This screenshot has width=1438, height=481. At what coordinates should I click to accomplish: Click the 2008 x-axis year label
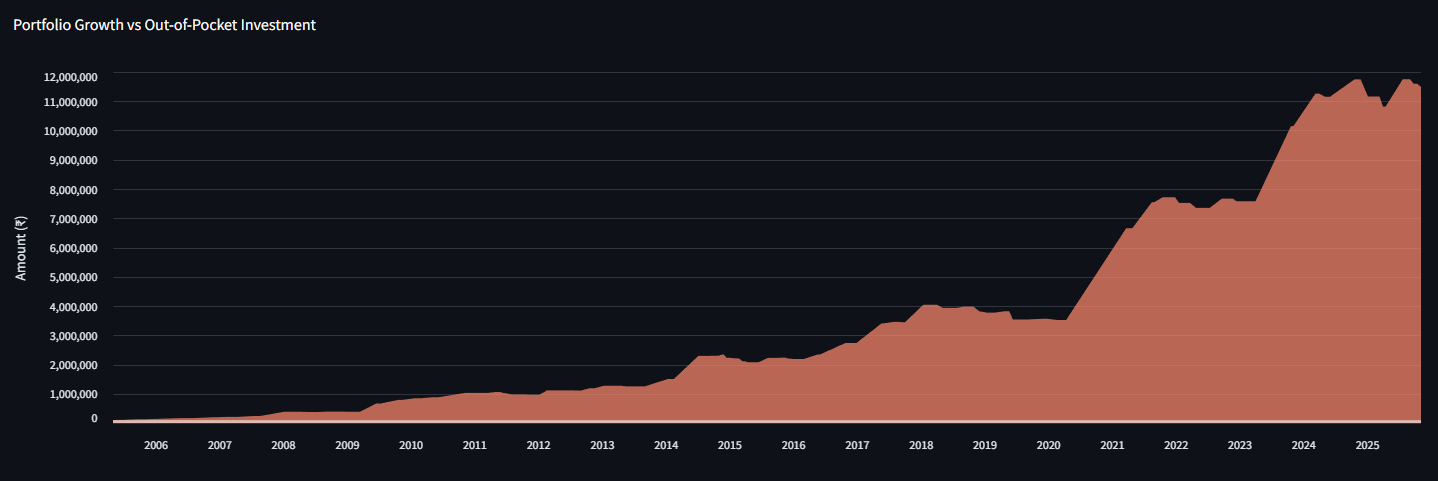[x=283, y=446]
